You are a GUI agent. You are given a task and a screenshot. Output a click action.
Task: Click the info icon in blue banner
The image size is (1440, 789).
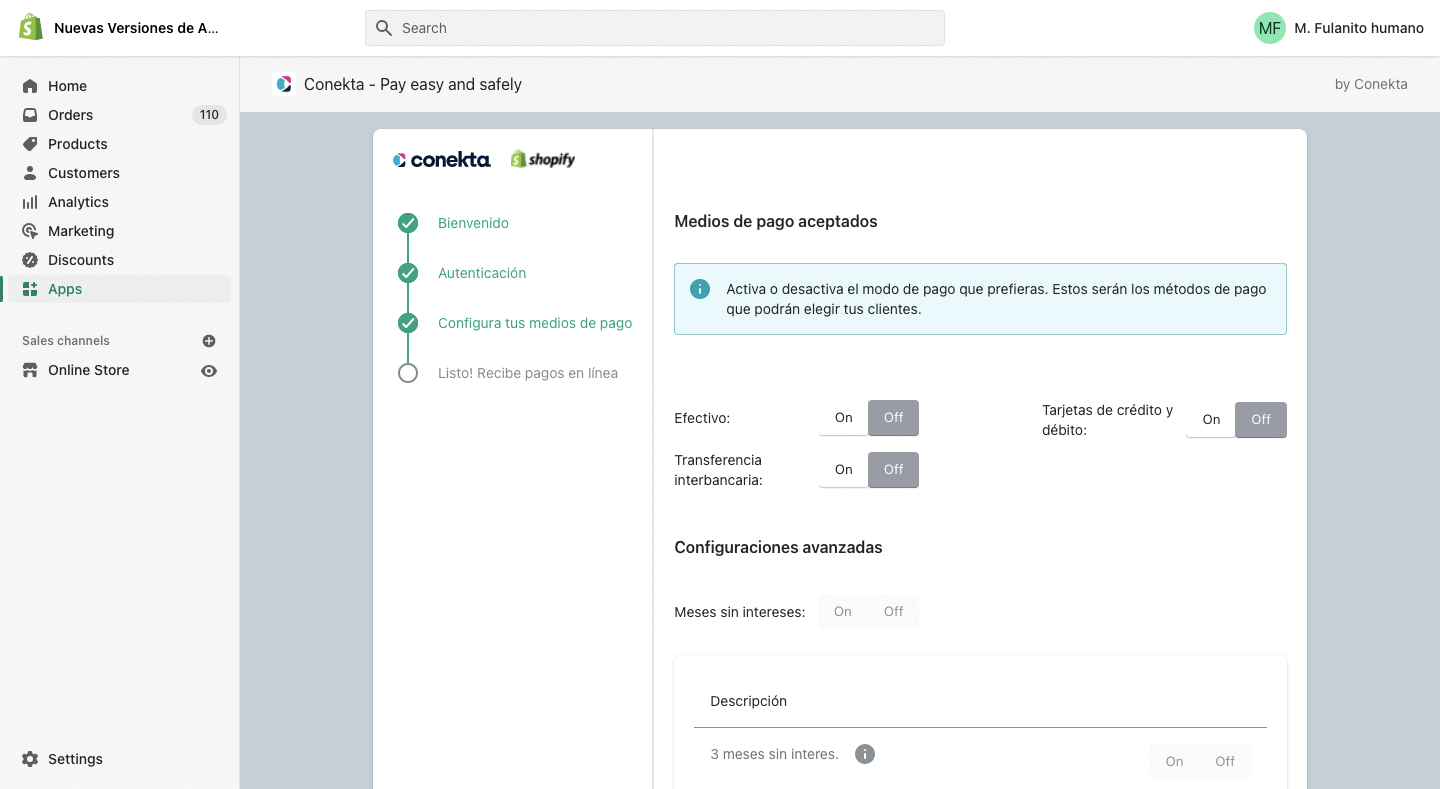(700, 289)
